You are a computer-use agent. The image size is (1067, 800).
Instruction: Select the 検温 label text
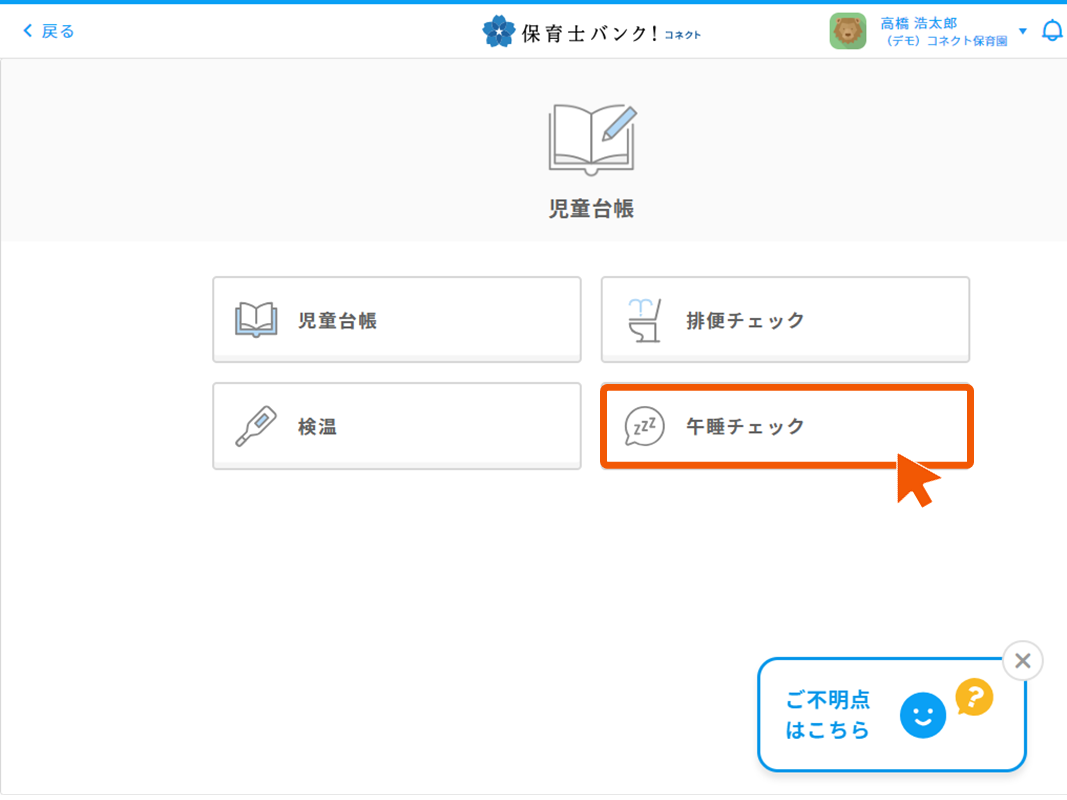click(317, 427)
